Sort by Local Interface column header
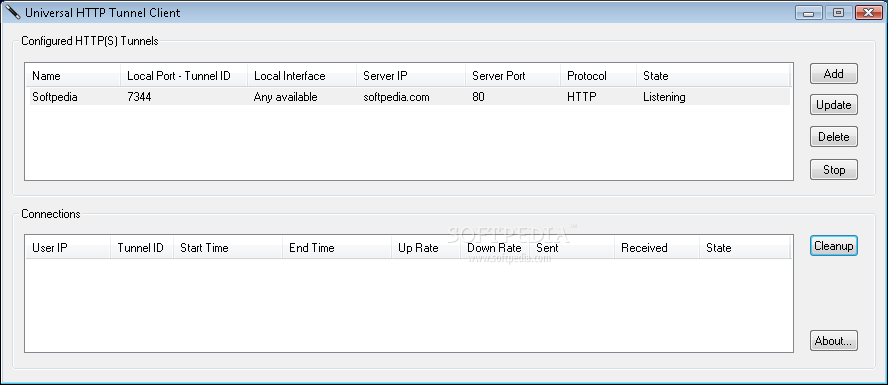This screenshot has width=888, height=385. [301, 76]
